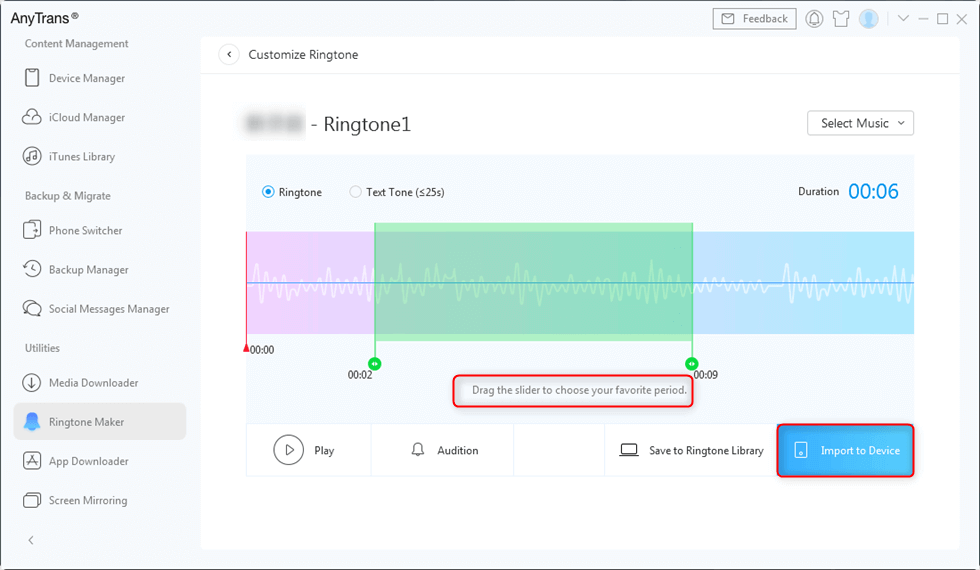Click the Import to Device button
Viewport: 980px width, 570px height.
tap(846, 450)
